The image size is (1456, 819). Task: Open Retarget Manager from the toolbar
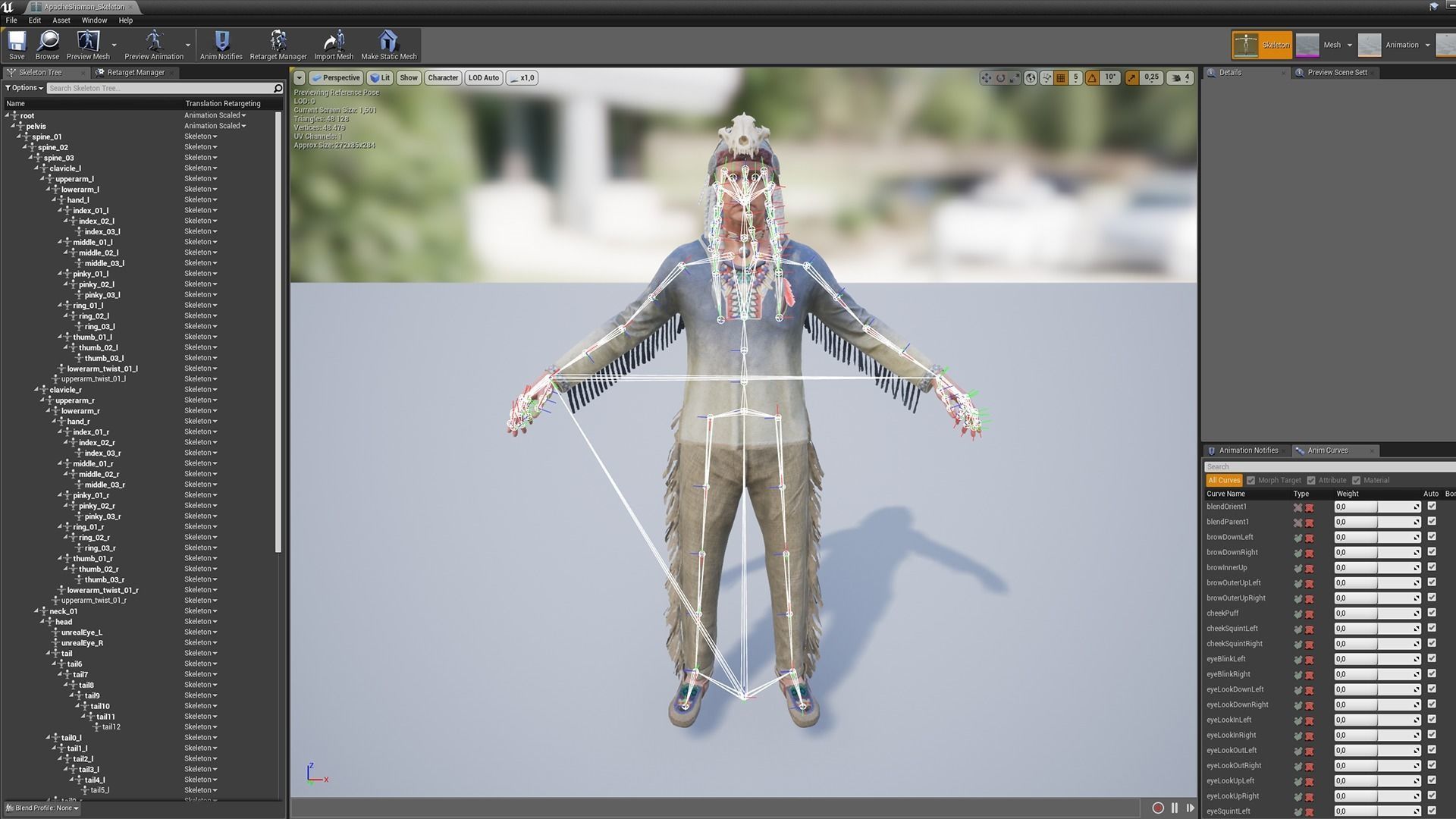[278, 45]
